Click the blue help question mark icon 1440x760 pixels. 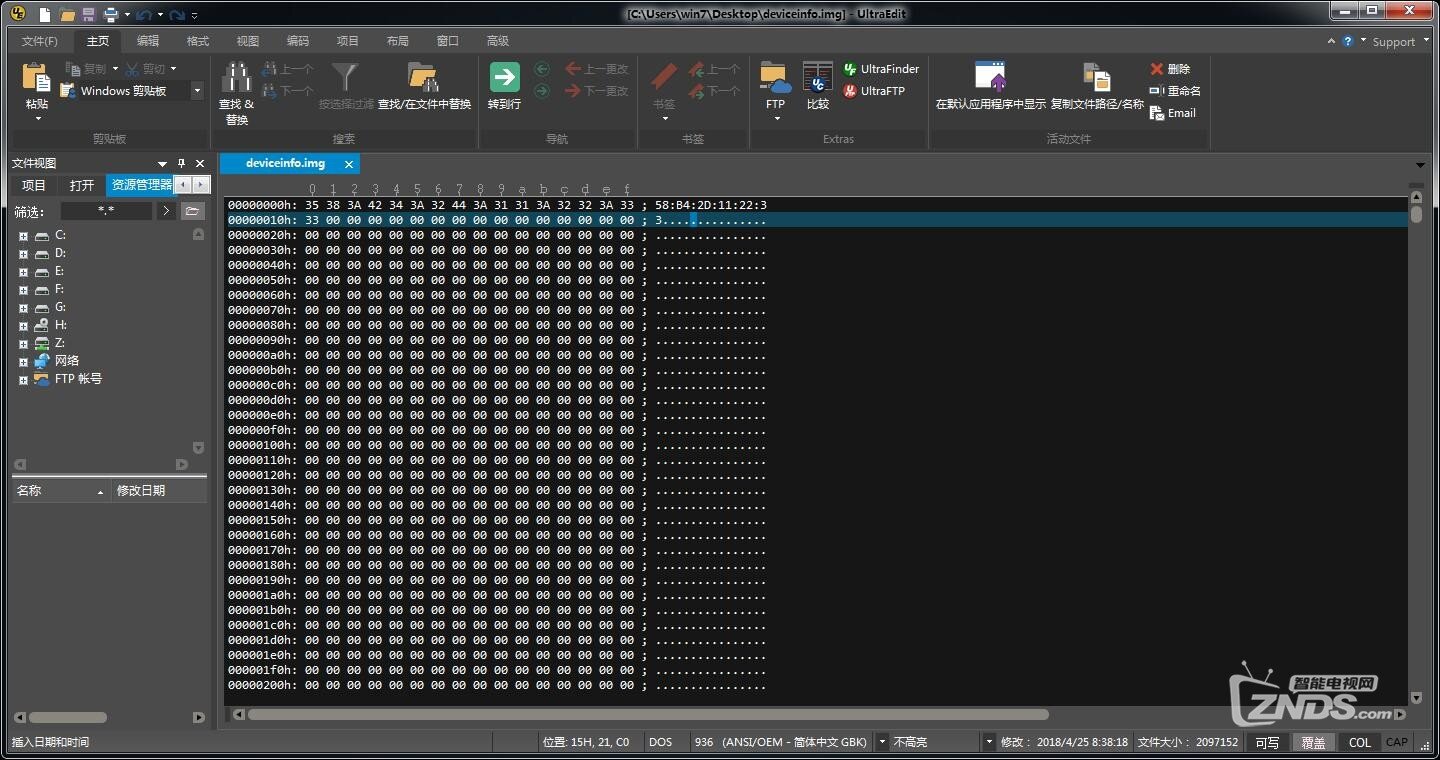pyautogui.click(x=1348, y=41)
